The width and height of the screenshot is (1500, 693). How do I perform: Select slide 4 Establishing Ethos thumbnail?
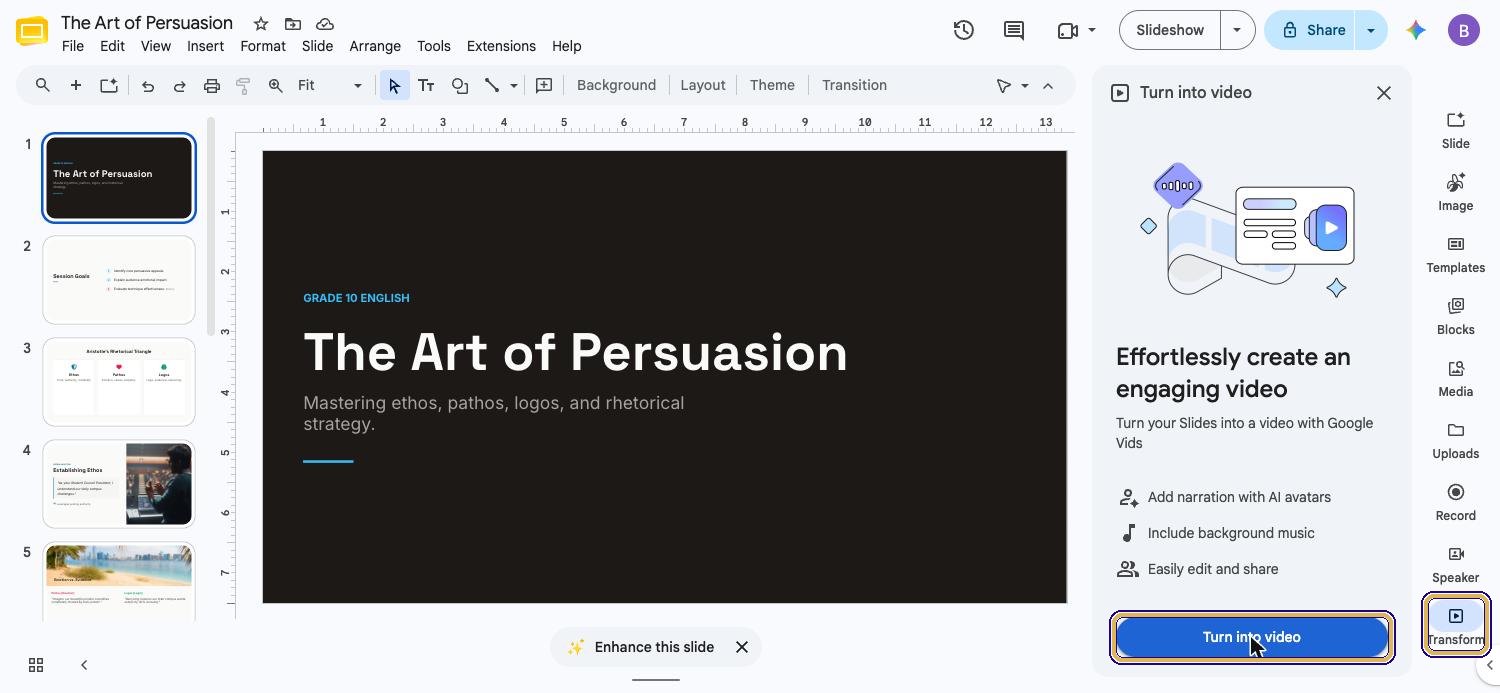click(119, 484)
